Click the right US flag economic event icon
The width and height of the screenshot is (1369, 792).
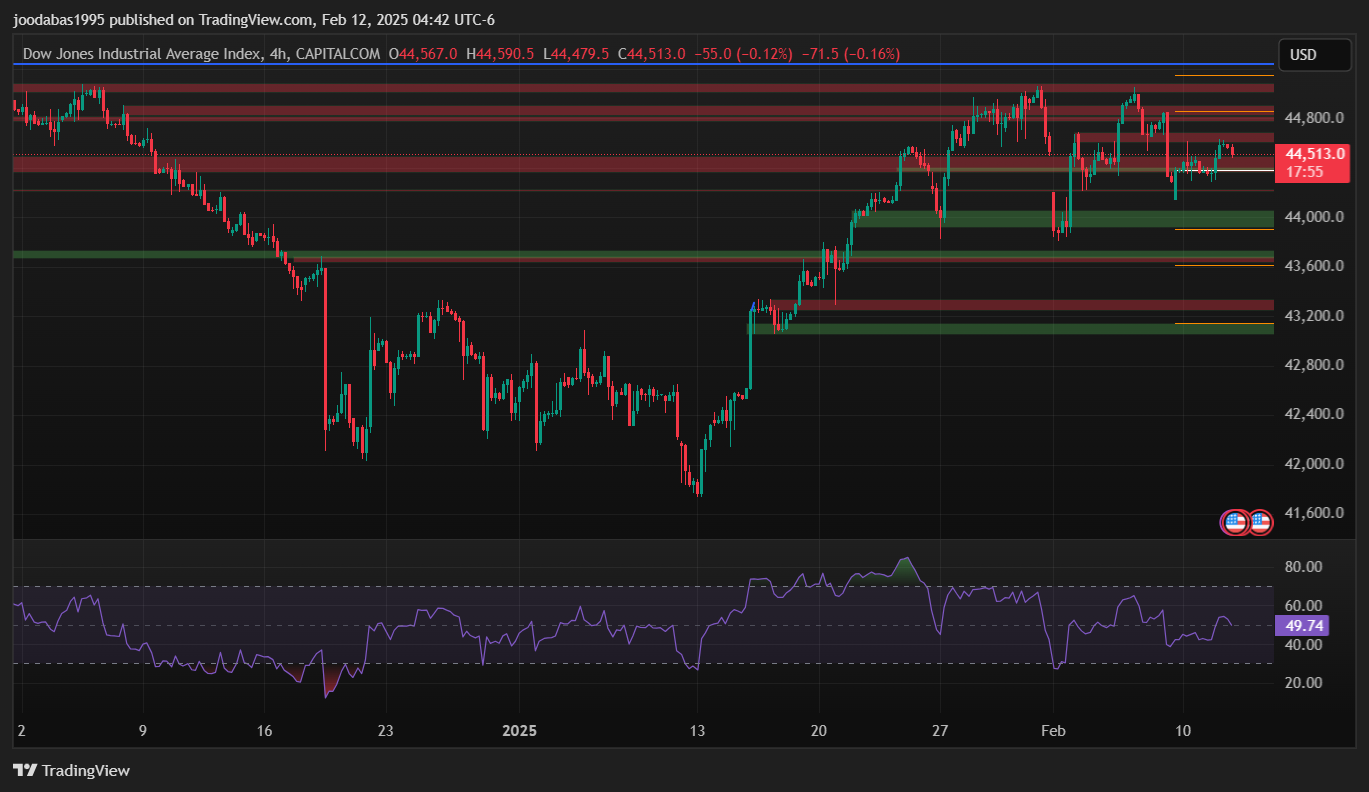1260,522
